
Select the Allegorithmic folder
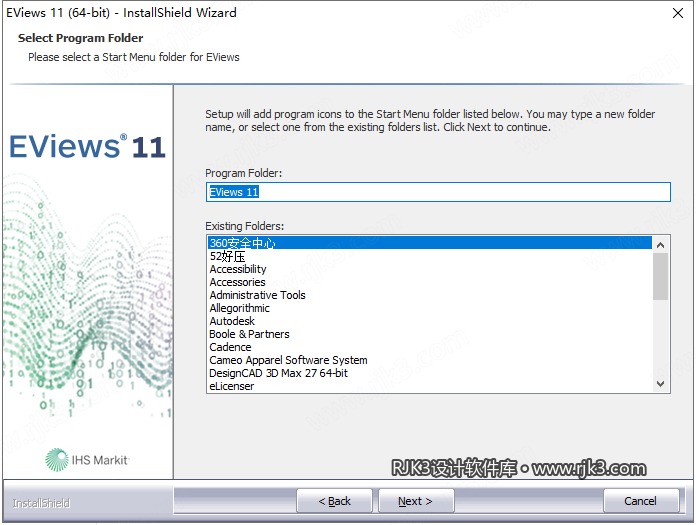click(430, 308)
